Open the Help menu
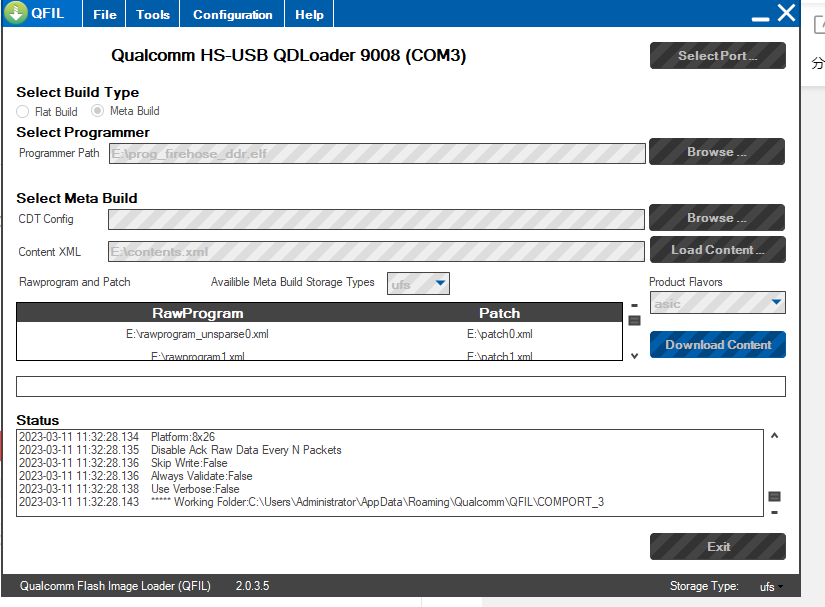825x607 pixels. pyautogui.click(x=309, y=15)
